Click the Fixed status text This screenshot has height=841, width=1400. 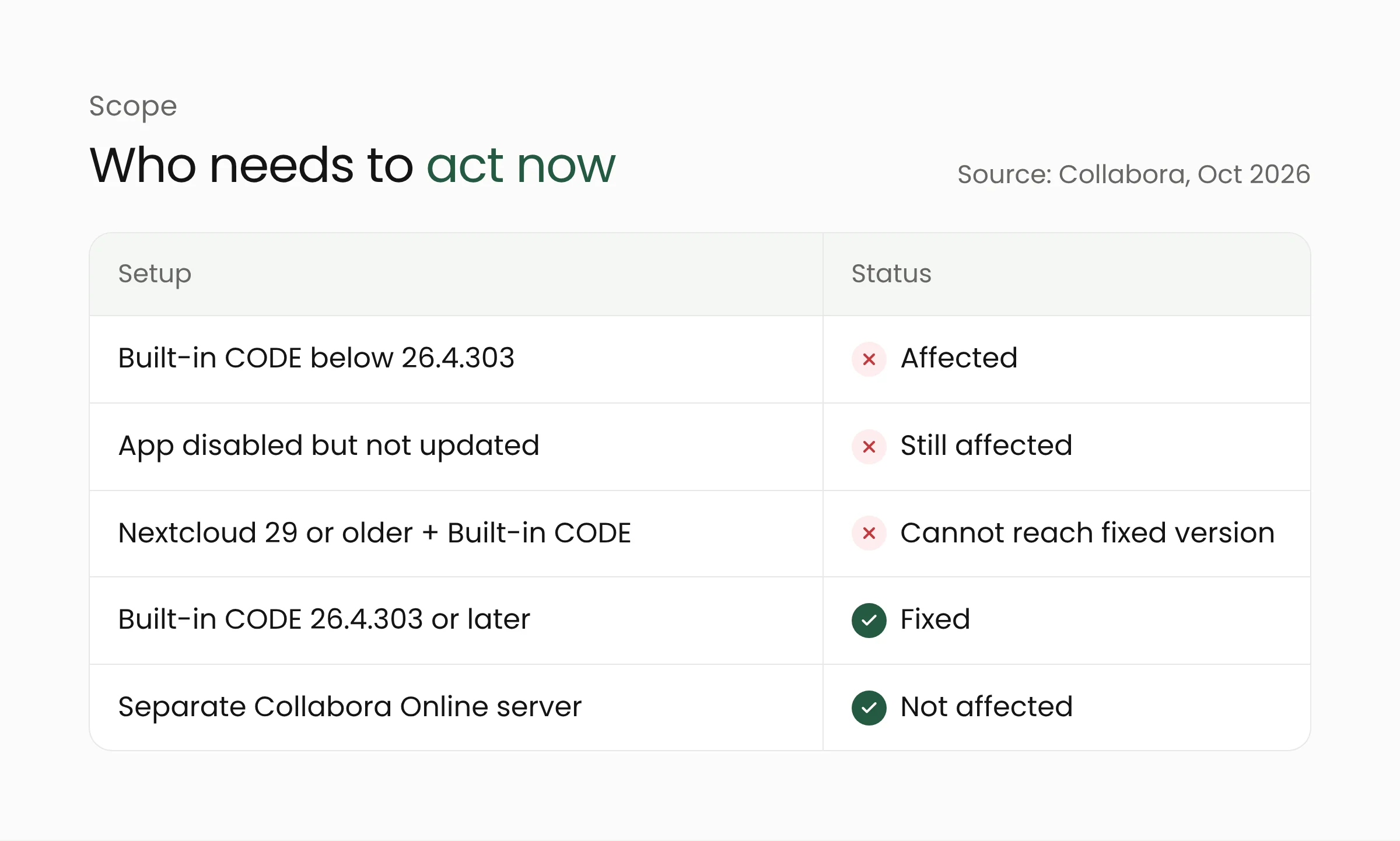click(935, 619)
